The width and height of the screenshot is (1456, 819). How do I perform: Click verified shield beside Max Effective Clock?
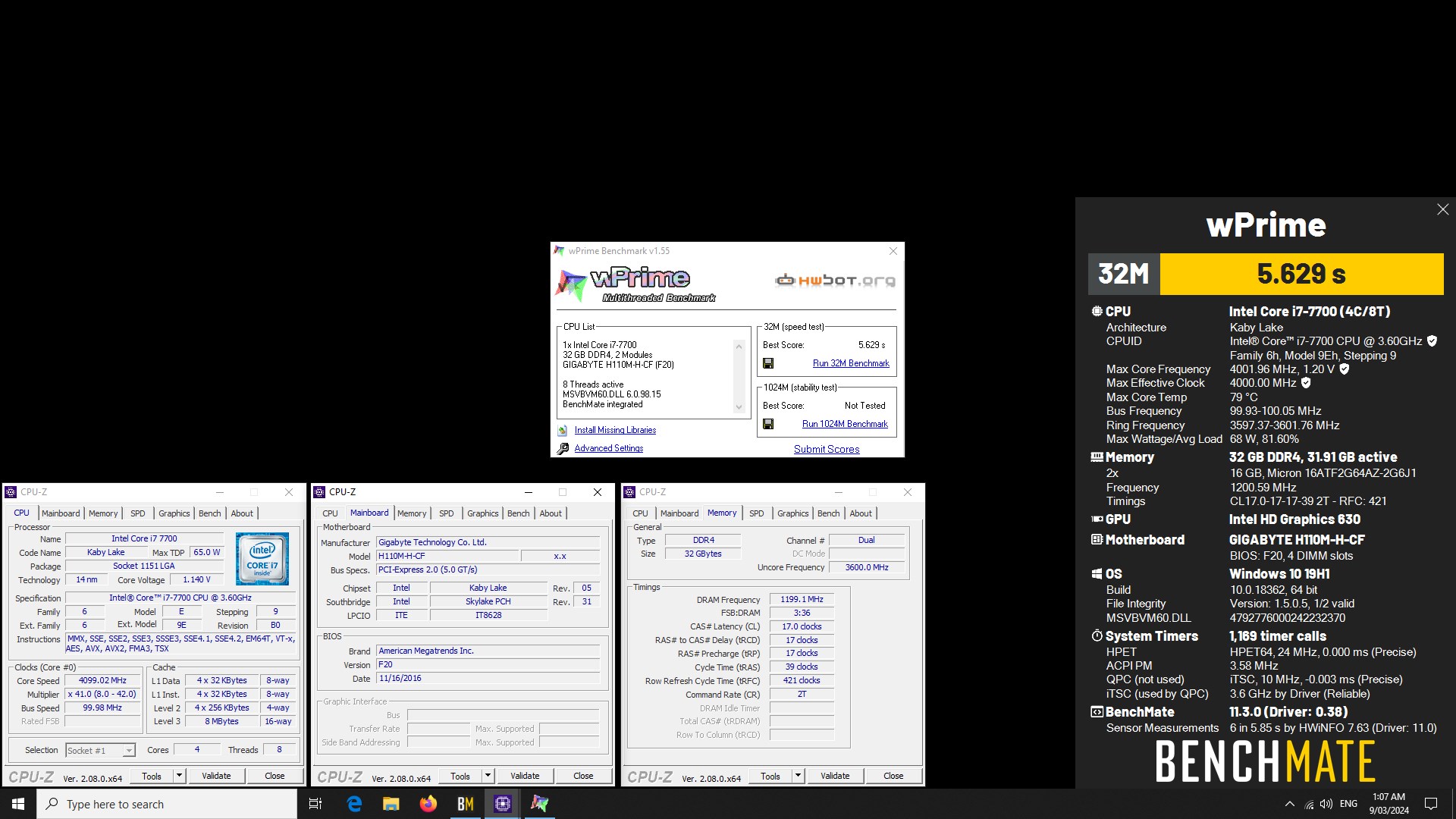click(1306, 383)
